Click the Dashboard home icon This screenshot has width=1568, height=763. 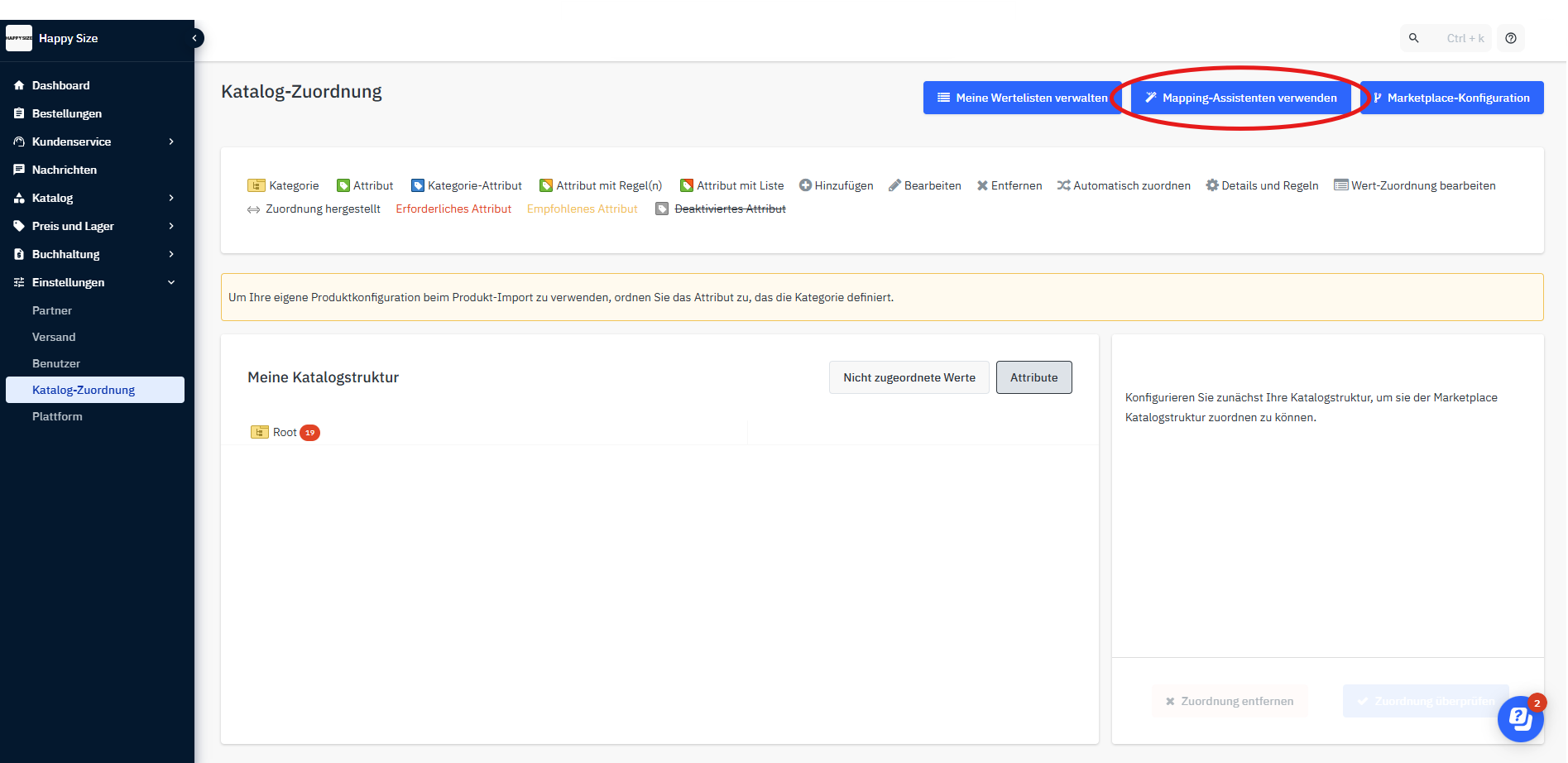click(x=19, y=85)
